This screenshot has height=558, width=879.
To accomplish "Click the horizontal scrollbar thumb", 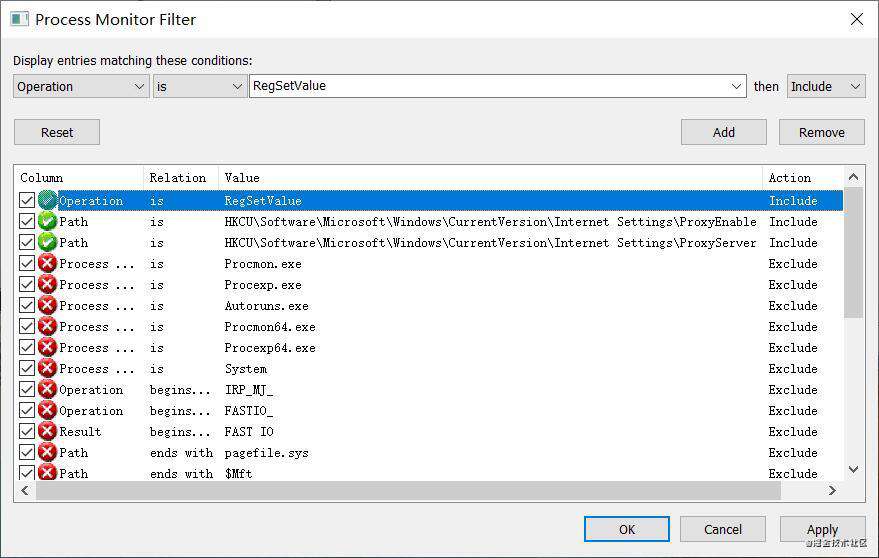I will pyautogui.click(x=408, y=490).
